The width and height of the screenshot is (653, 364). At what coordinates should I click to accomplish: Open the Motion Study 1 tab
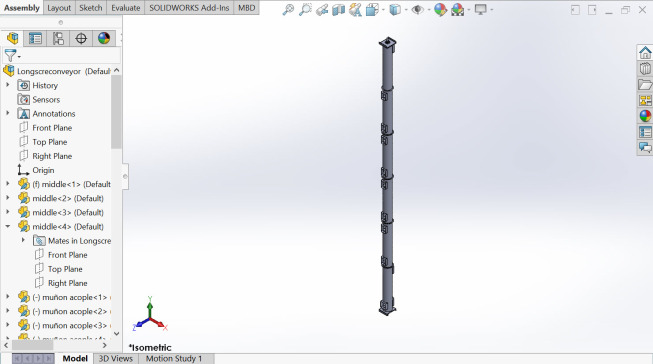pyautogui.click(x=174, y=358)
